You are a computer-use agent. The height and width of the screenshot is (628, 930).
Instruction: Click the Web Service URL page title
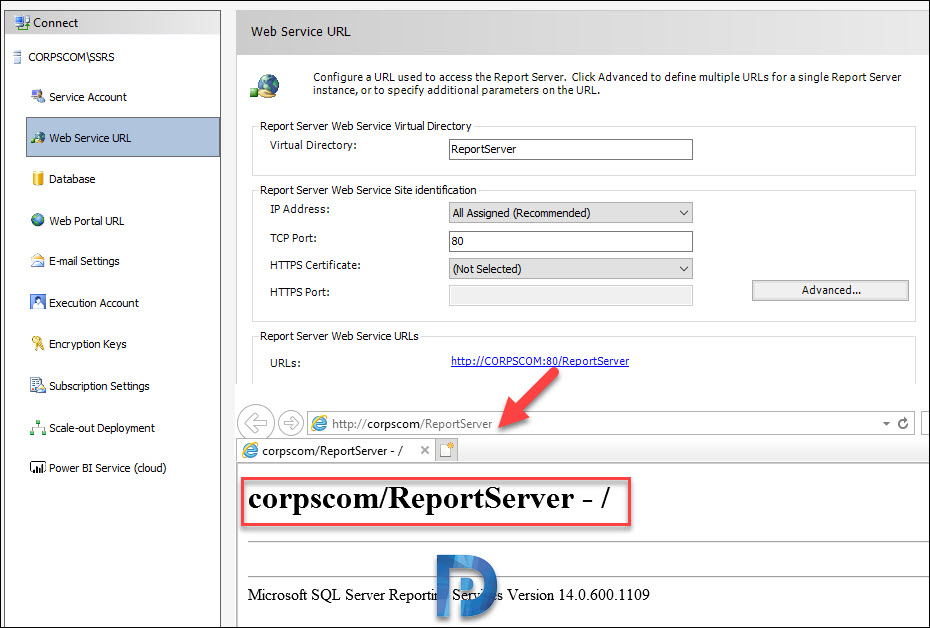click(x=301, y=31)
